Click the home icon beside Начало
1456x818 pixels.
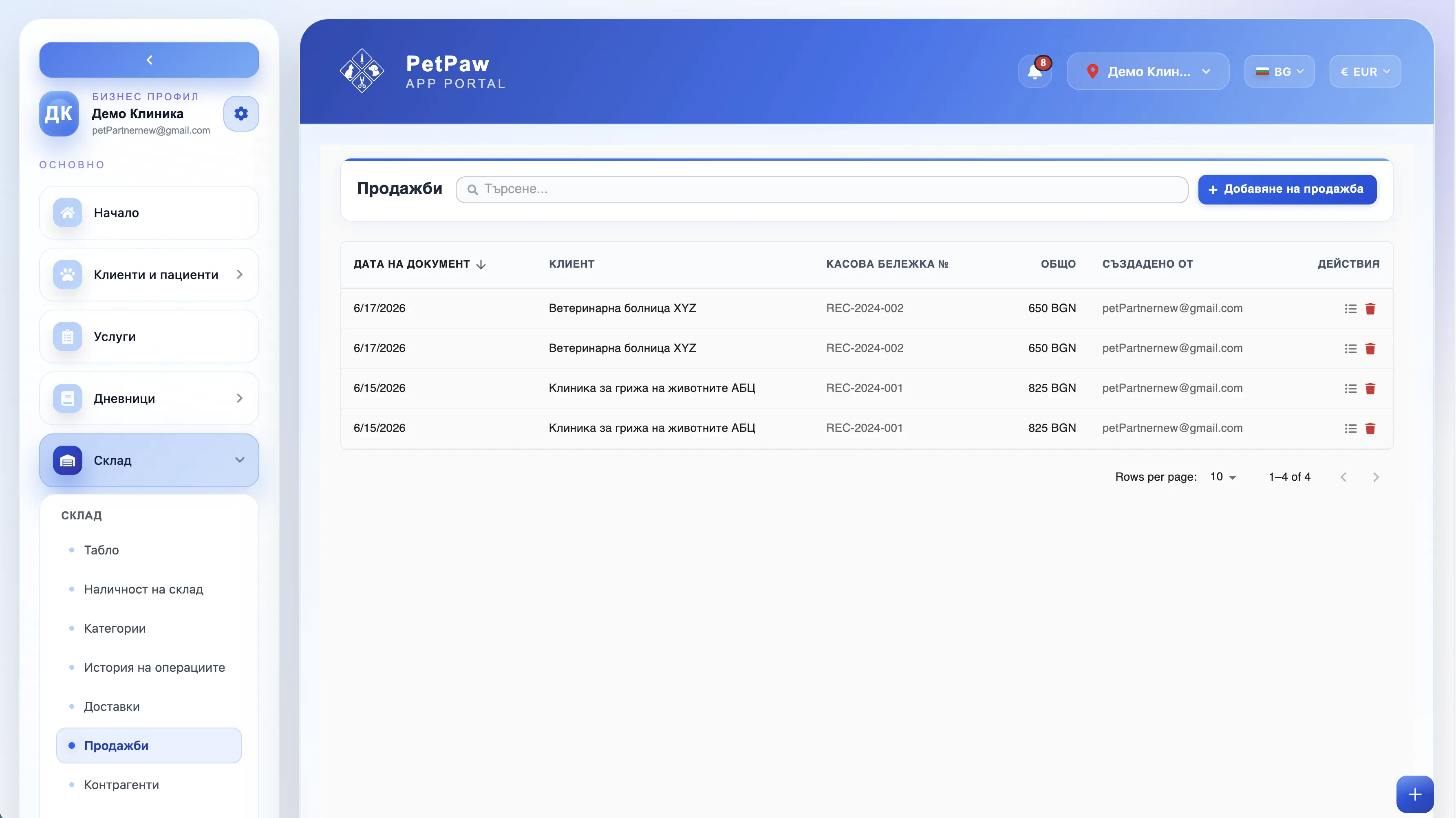click(68, 213)
